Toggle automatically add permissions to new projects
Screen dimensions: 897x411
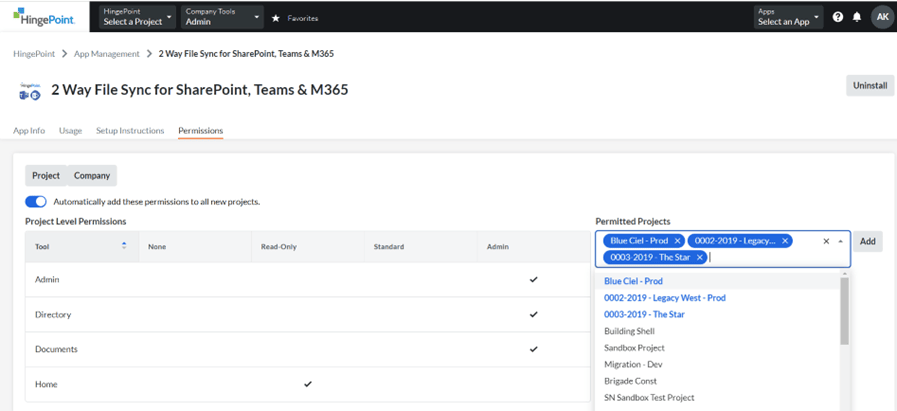[36, 202]
